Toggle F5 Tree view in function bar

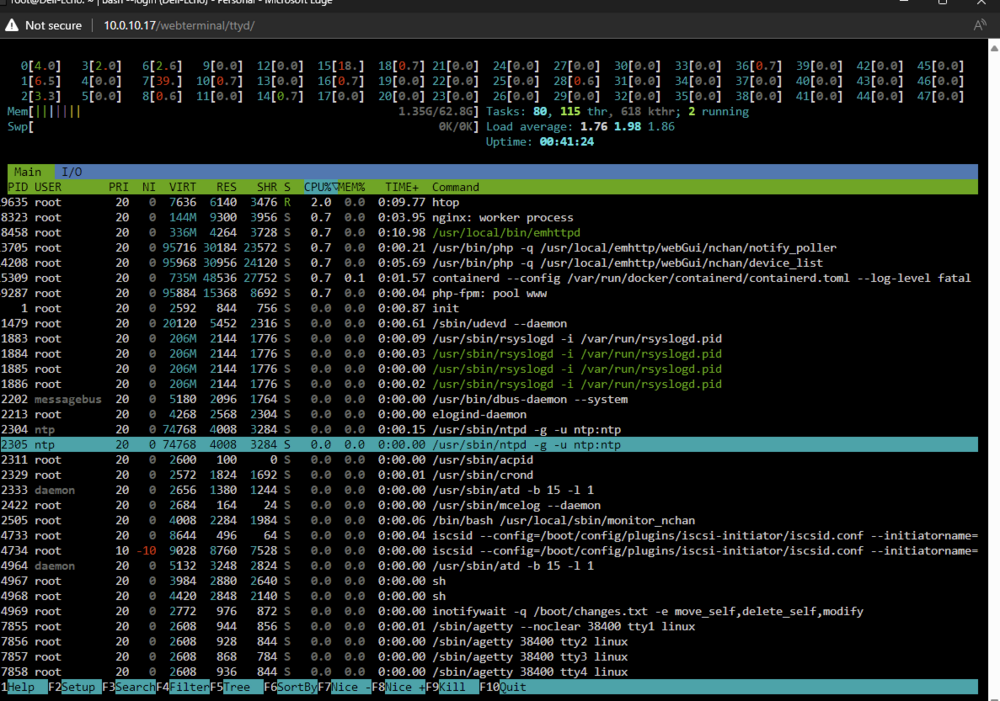(237, 687)
